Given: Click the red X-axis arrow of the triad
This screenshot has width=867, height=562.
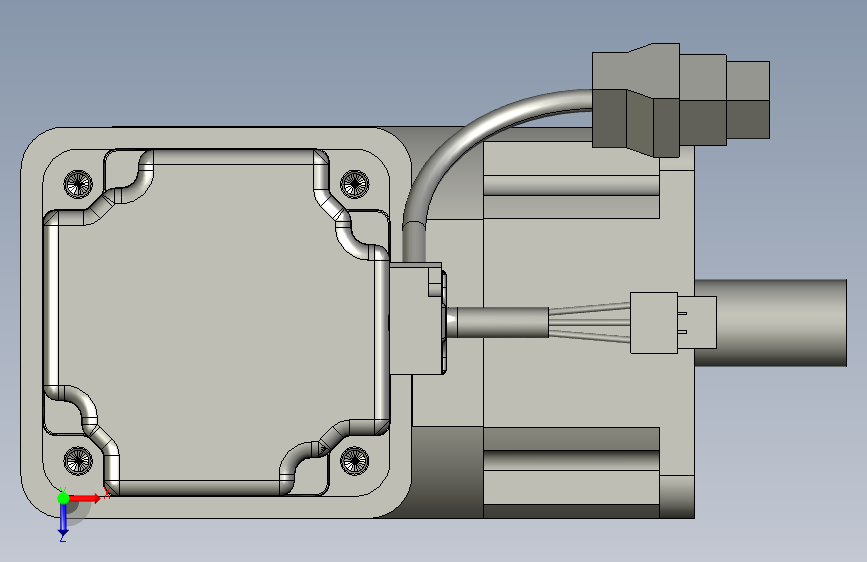Looking at the screenshot, I should tap(85, 498).
